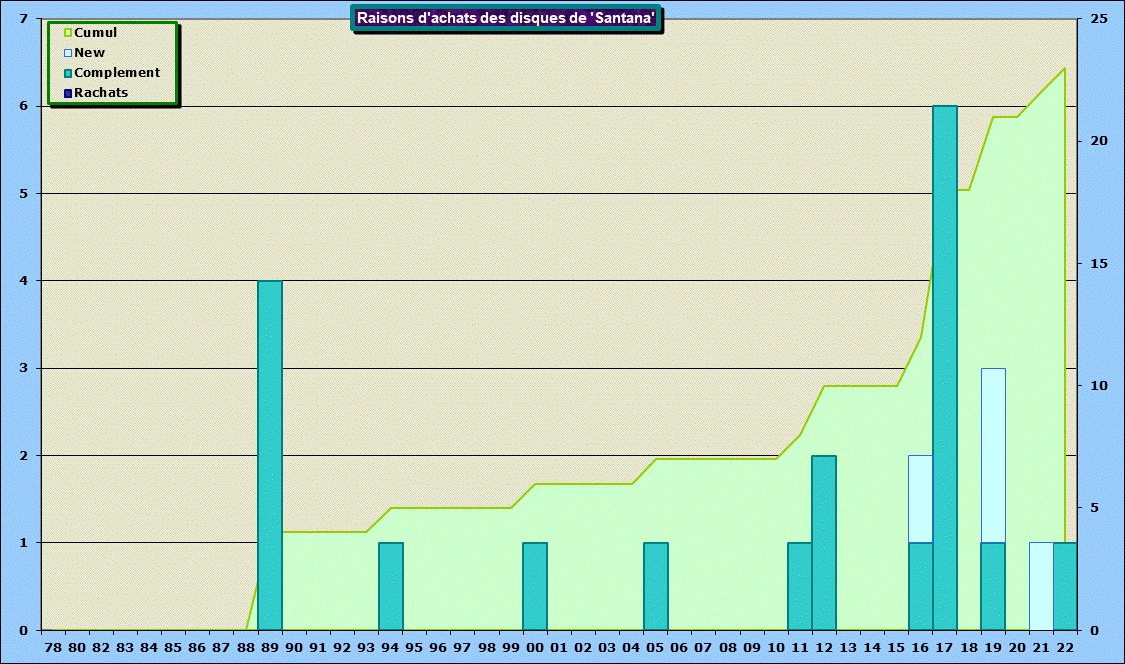Select the tallest bar at year 17
The height and width of the screenshot is (664, 1125).
pyautogui.click(x=945, y=368)
